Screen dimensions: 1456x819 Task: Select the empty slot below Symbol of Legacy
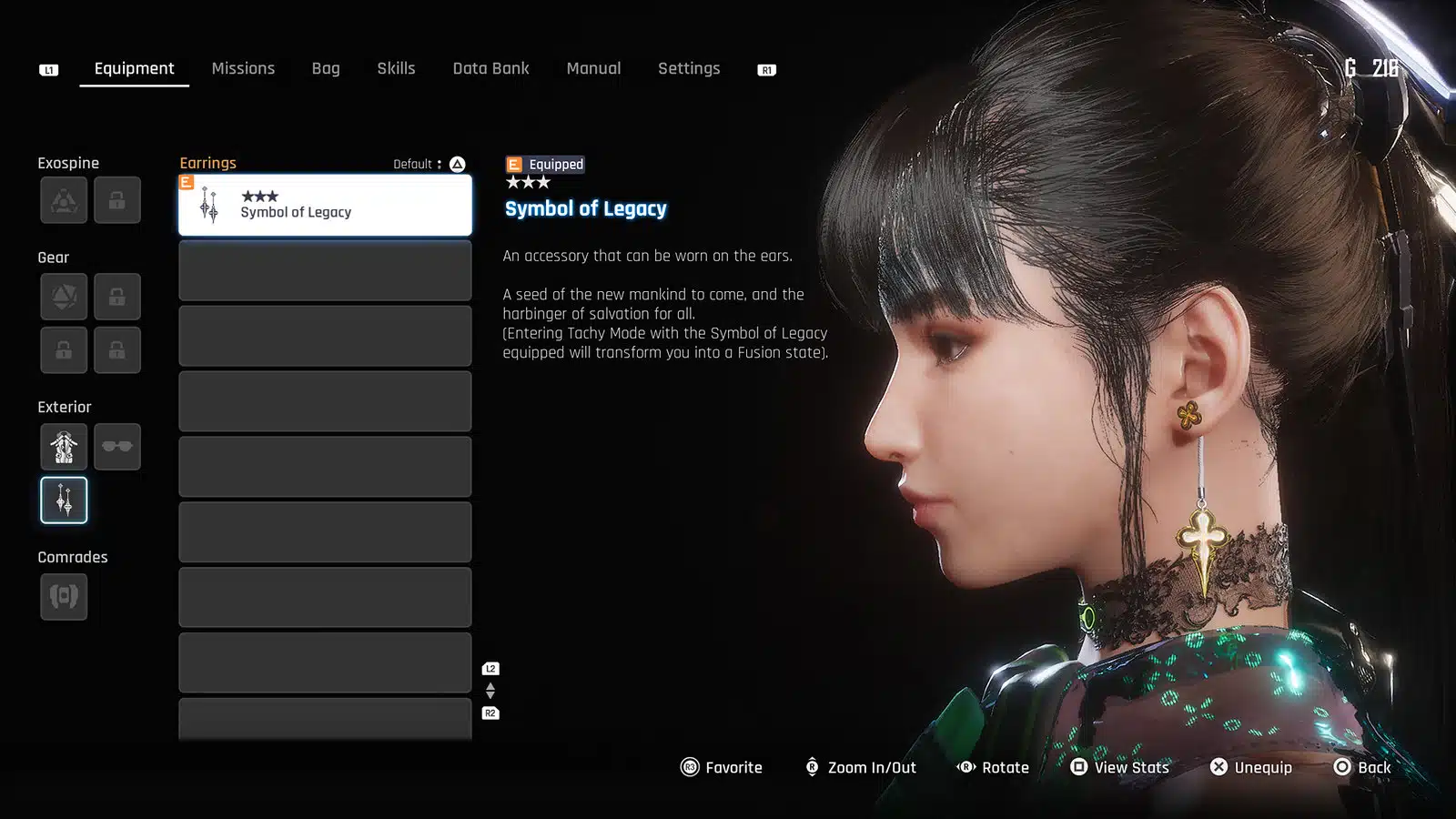pyautogui.click(x=325, y=271)
